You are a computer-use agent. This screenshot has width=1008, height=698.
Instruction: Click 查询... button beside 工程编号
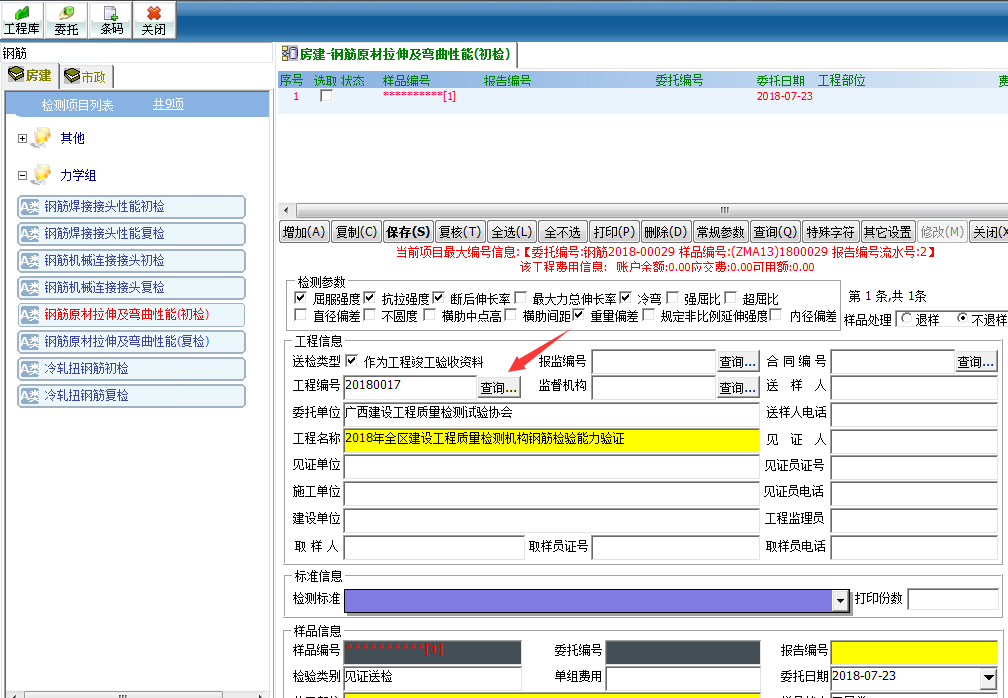coord(499,388)
